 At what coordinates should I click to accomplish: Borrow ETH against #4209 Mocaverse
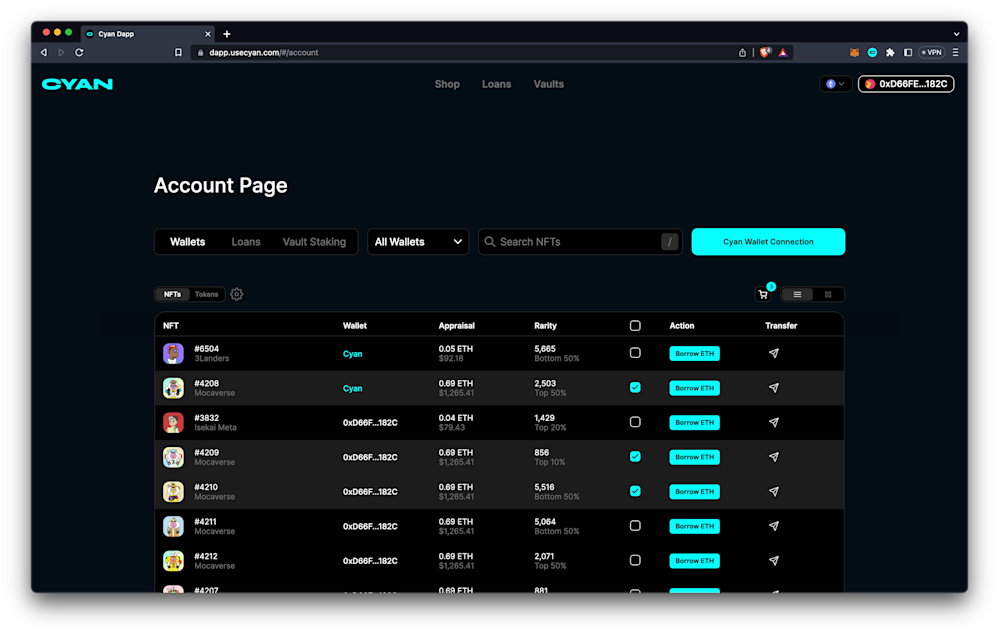coord(694,457)
